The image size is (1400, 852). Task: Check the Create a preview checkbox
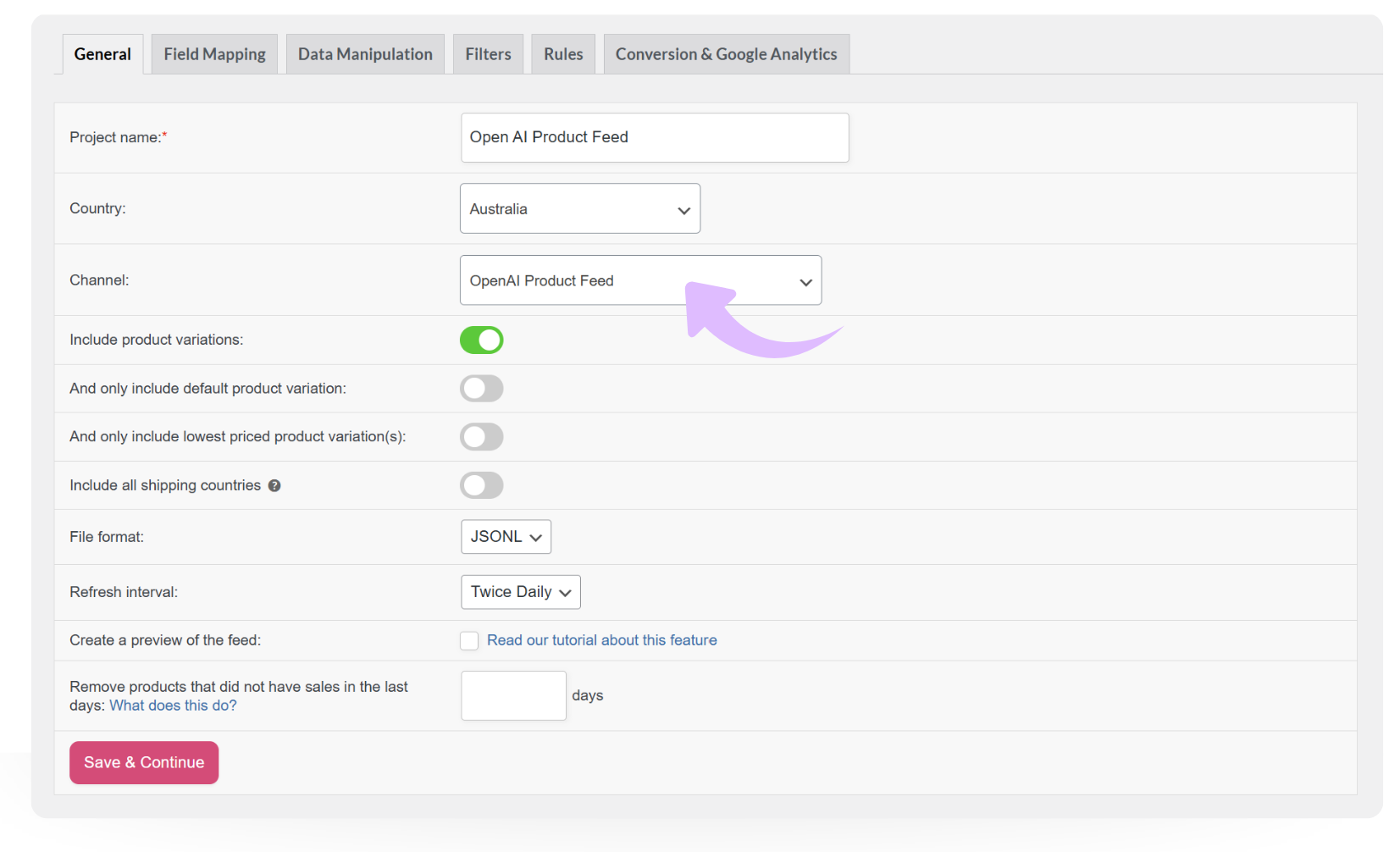click(x=469, y=640)
